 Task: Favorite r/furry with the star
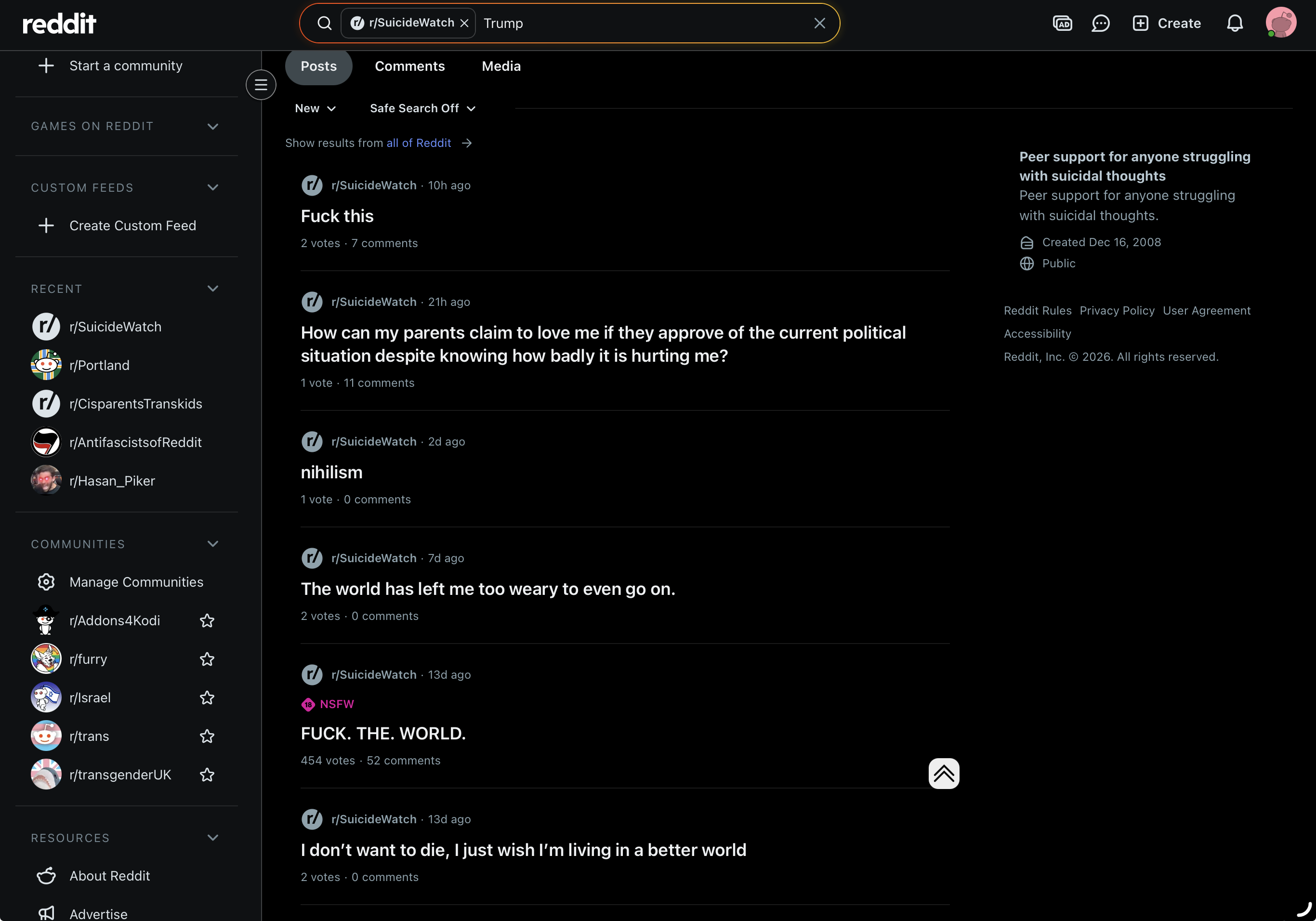tap(207, 659)
